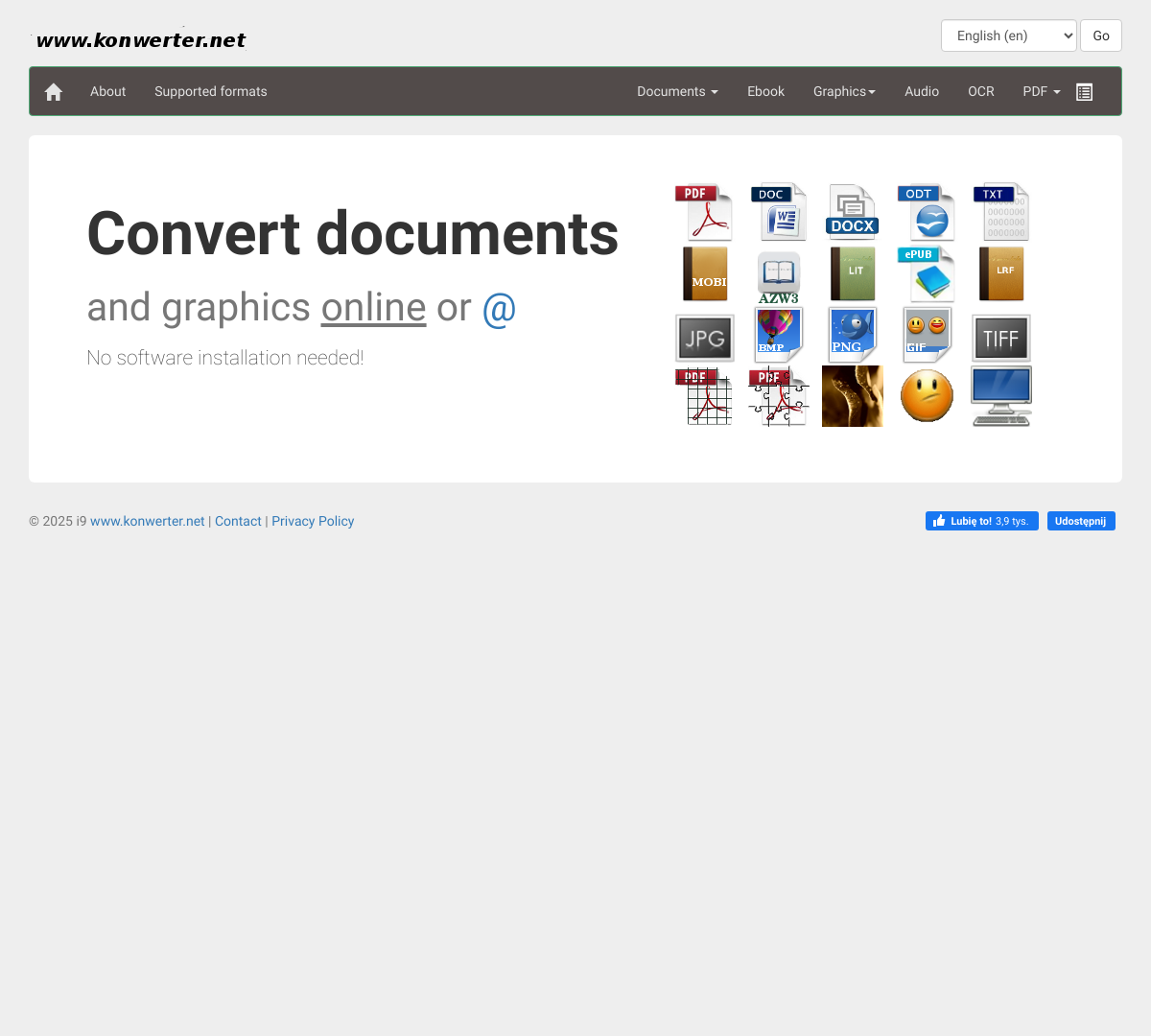Choose the MOBI ebook icon

pos(705,274)
